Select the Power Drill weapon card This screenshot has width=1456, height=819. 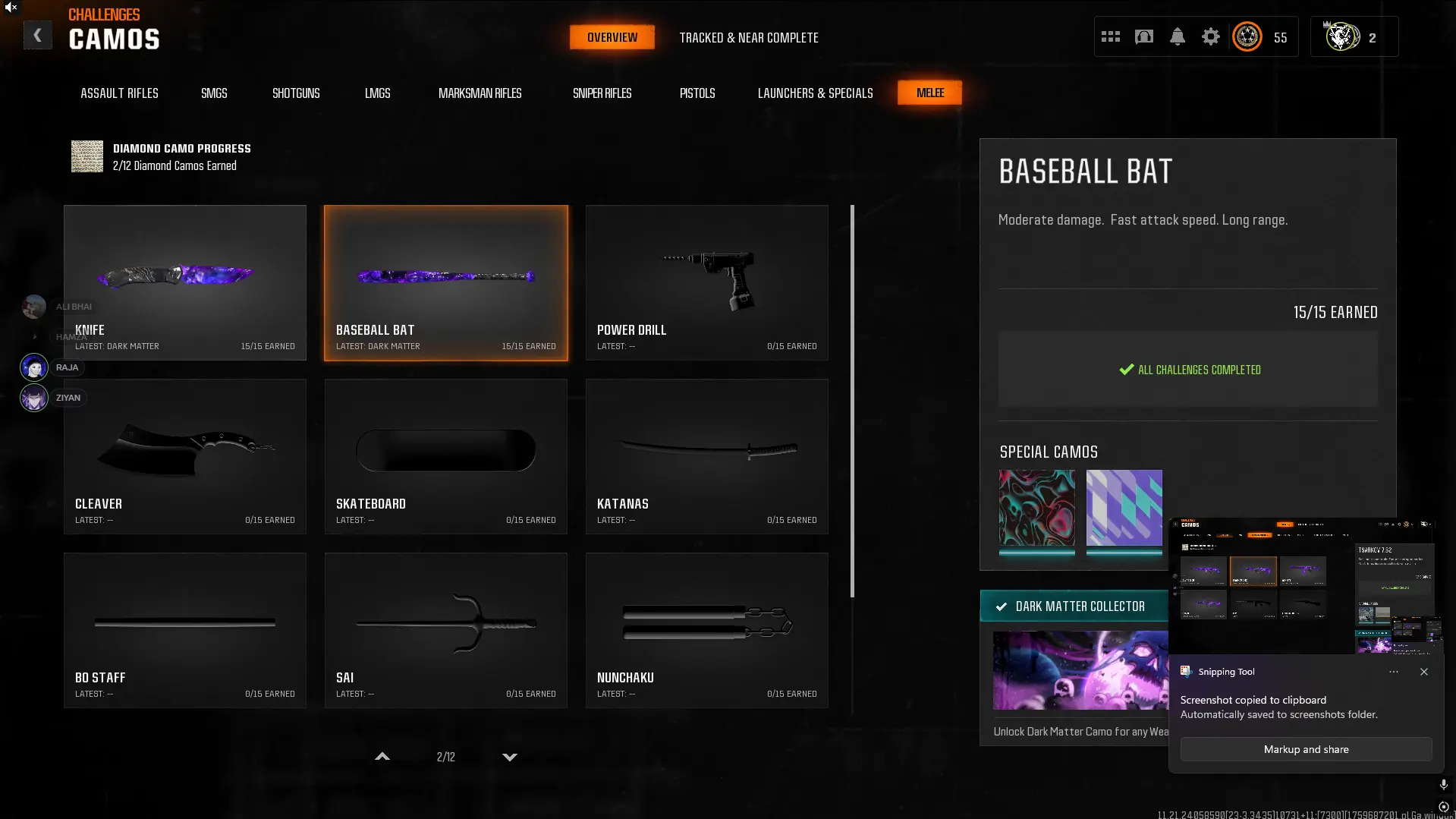pos(707,282)
